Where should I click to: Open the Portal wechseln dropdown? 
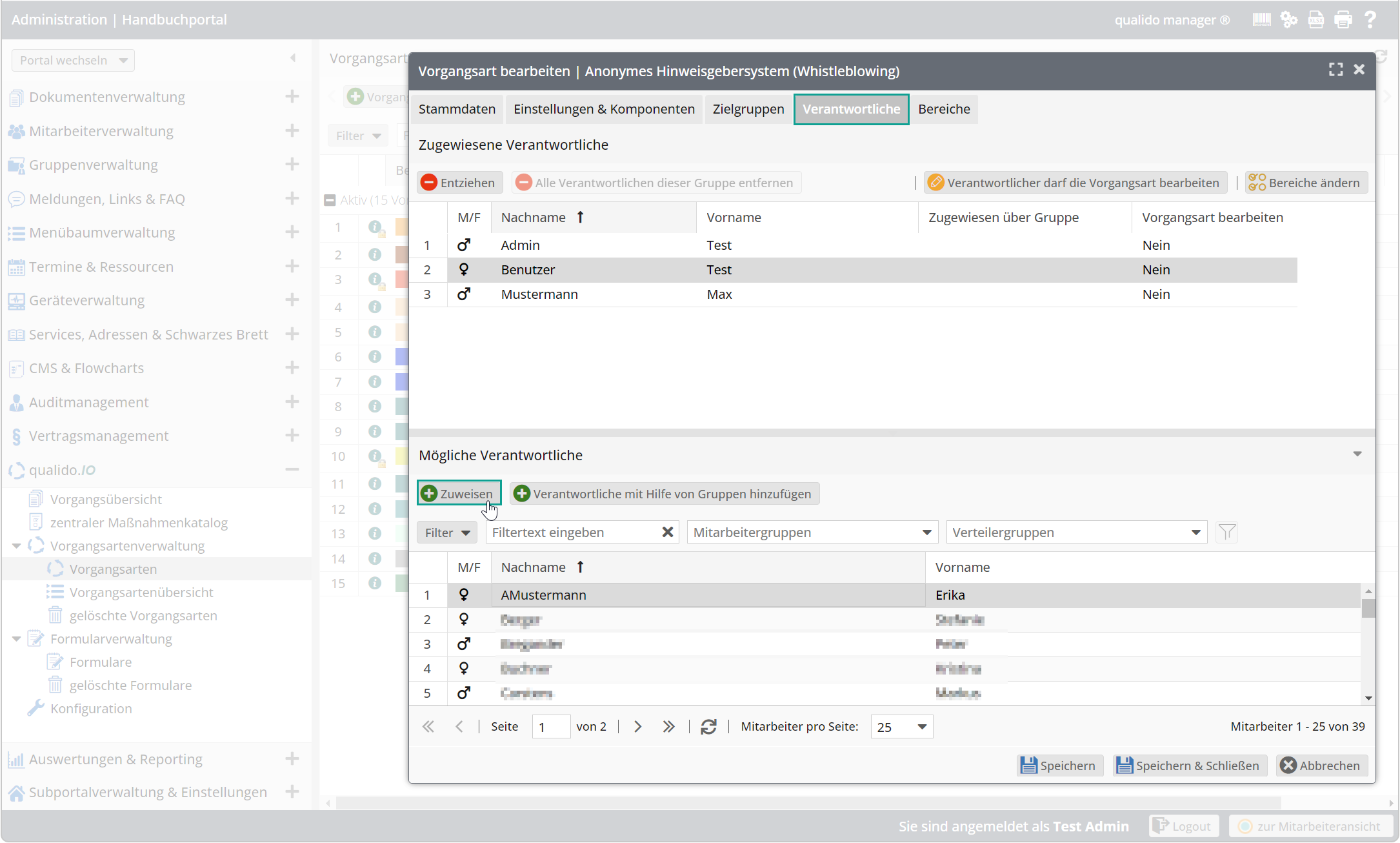pyautogui.click(x=73, y=60)
